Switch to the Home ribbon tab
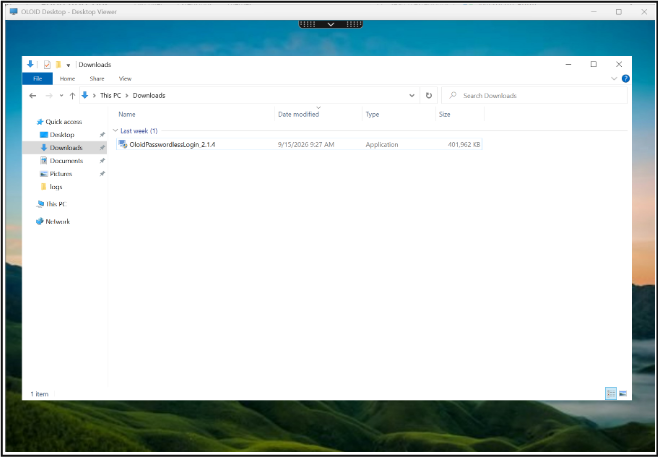Screen dimensions: 658x457 [67, 78]
